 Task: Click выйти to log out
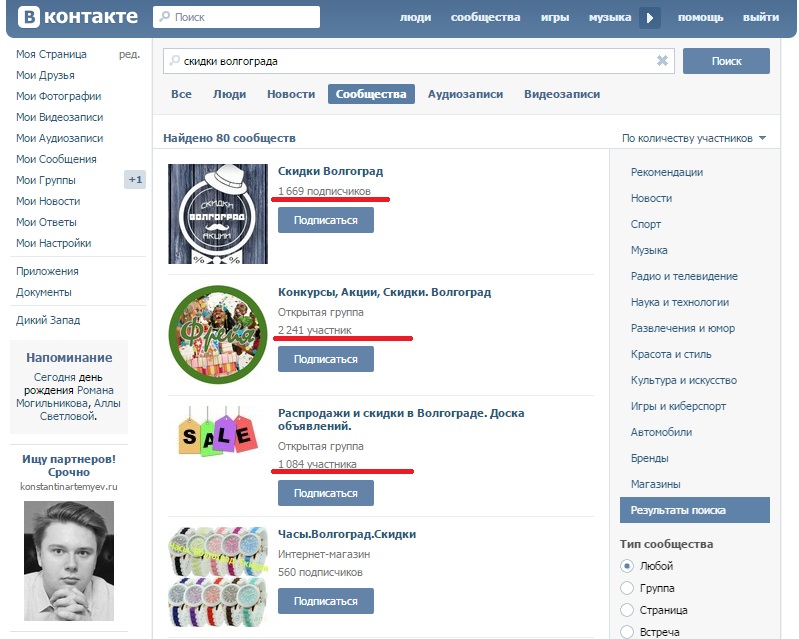(x=761, y=17)
